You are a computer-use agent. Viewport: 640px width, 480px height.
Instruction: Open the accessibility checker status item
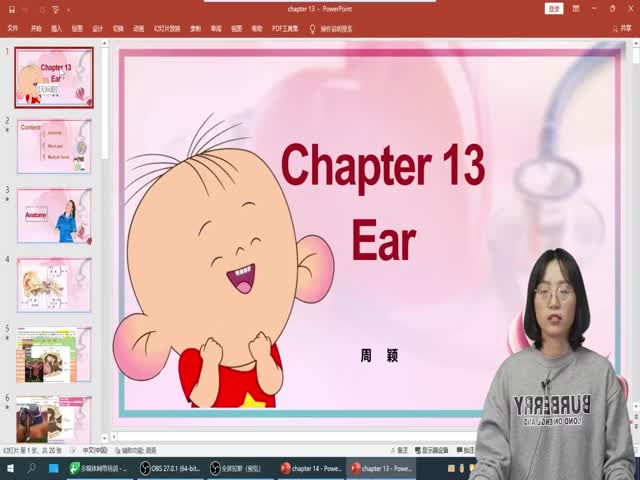tap(136, 450)
